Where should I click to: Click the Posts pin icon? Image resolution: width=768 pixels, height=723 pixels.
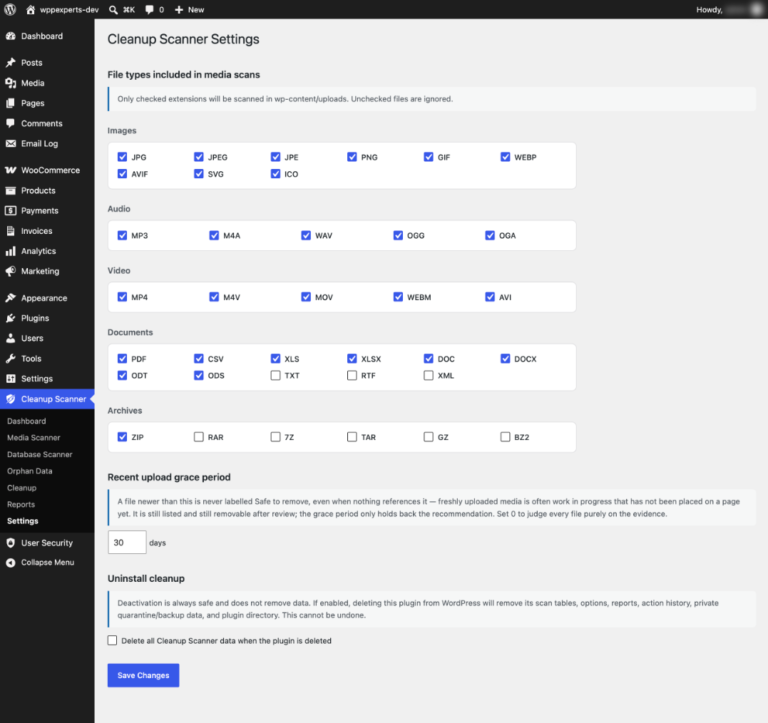point(10,63)
